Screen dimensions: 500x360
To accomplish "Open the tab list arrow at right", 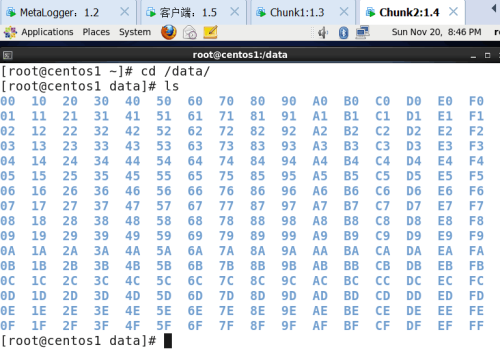I will pos(494,9).
